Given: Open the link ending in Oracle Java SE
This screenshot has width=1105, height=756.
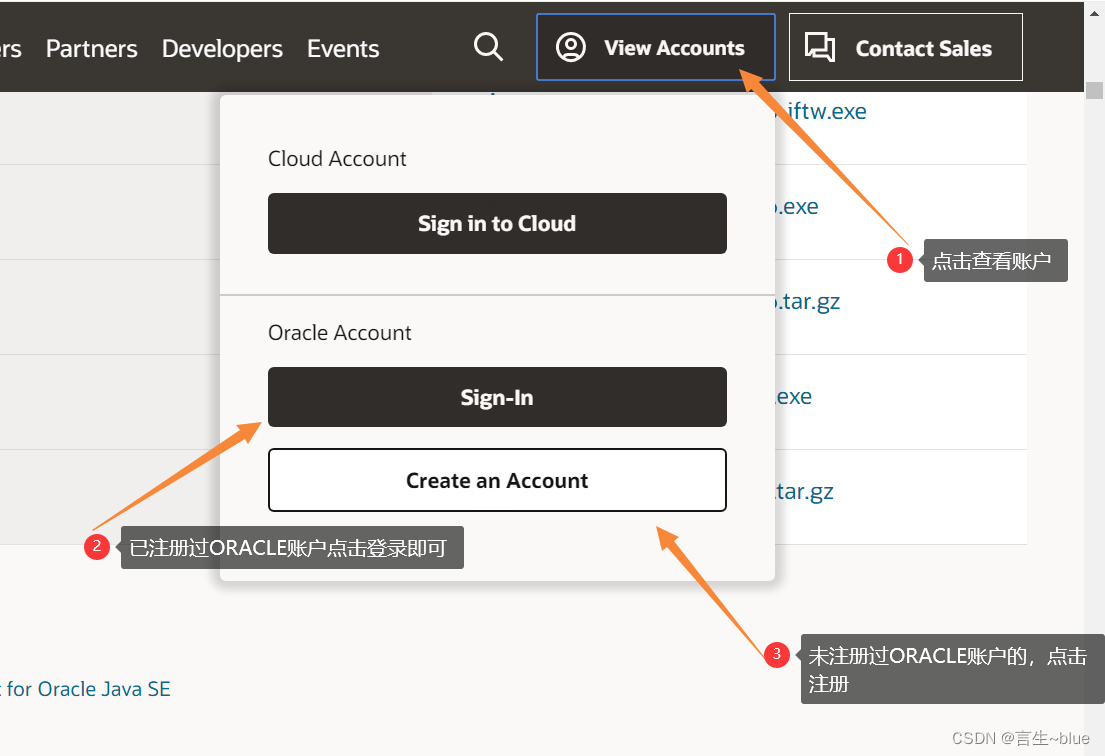Looking at the screenshot, I should point(85,688).
